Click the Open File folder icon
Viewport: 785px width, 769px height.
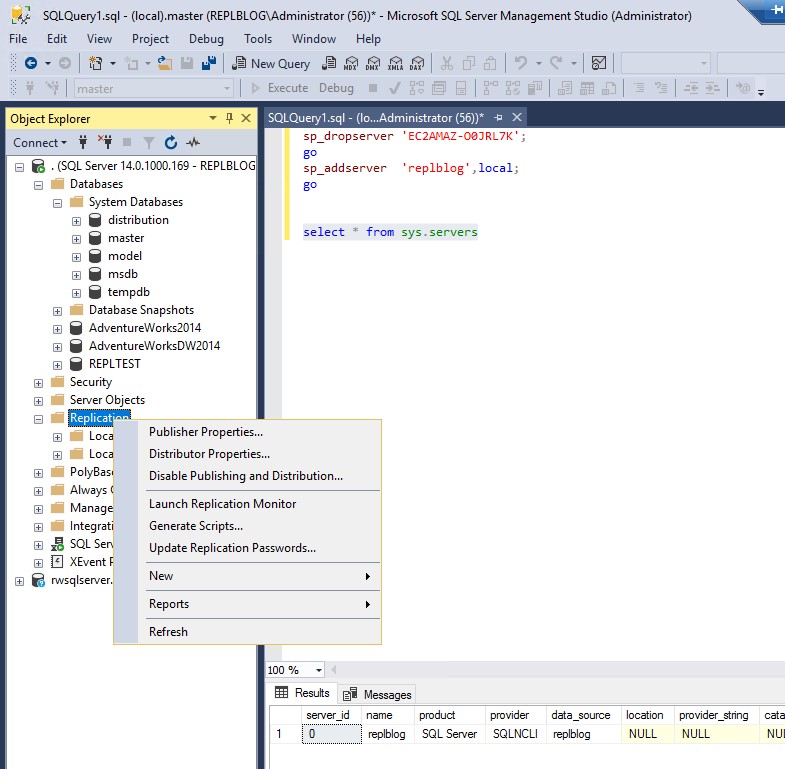pyautogui.click(x=165, y=63)
